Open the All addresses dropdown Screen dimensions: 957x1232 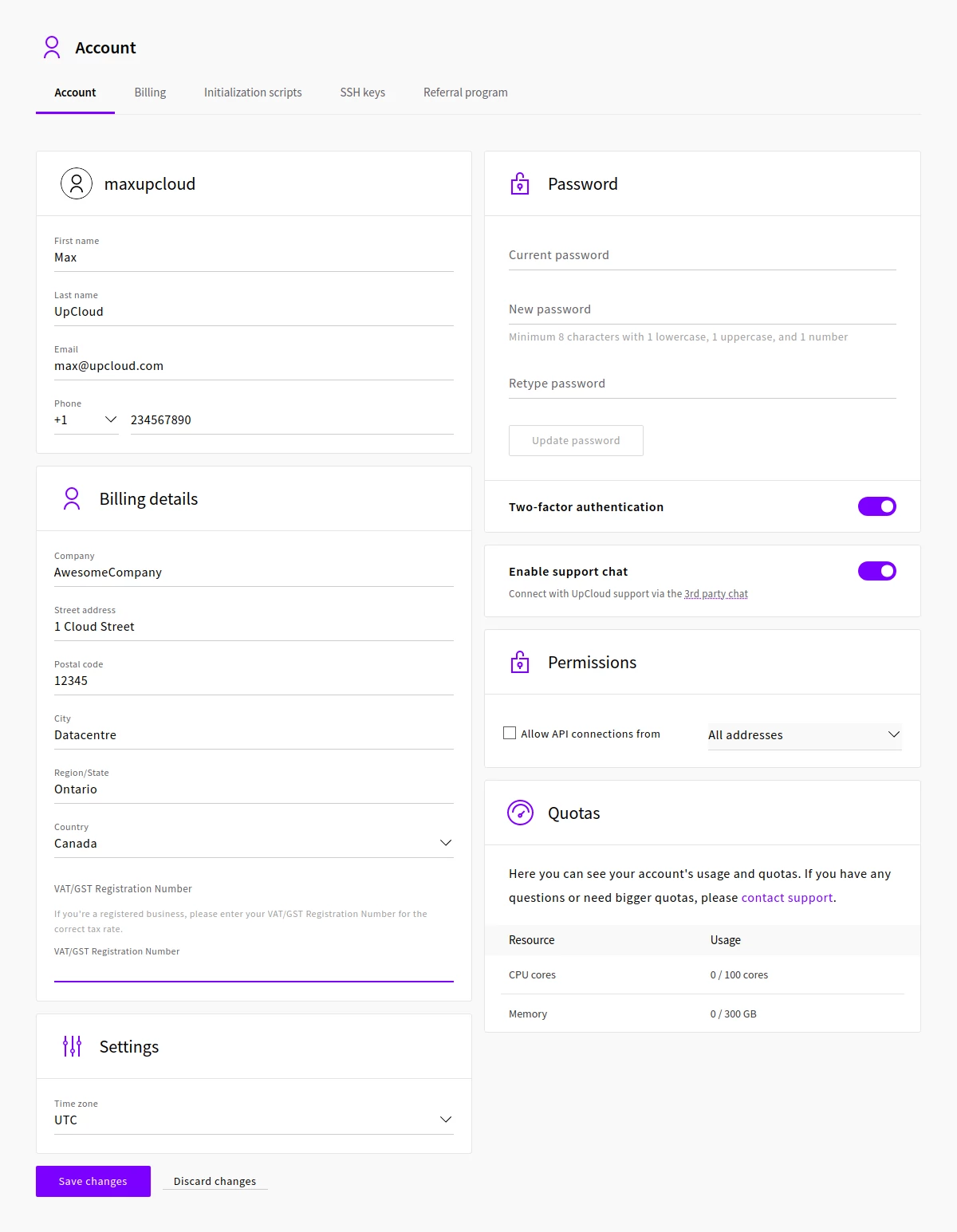(804, 734)
